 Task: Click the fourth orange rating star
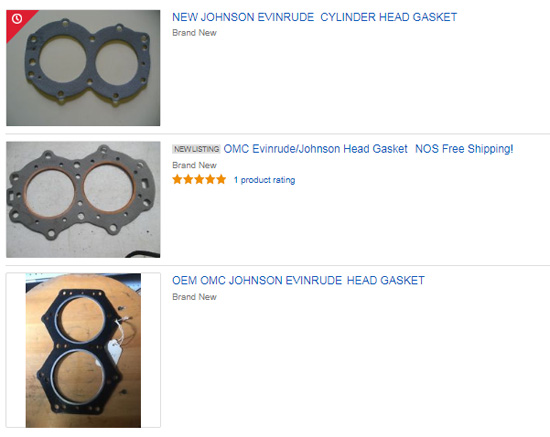(x=210, y=180)
